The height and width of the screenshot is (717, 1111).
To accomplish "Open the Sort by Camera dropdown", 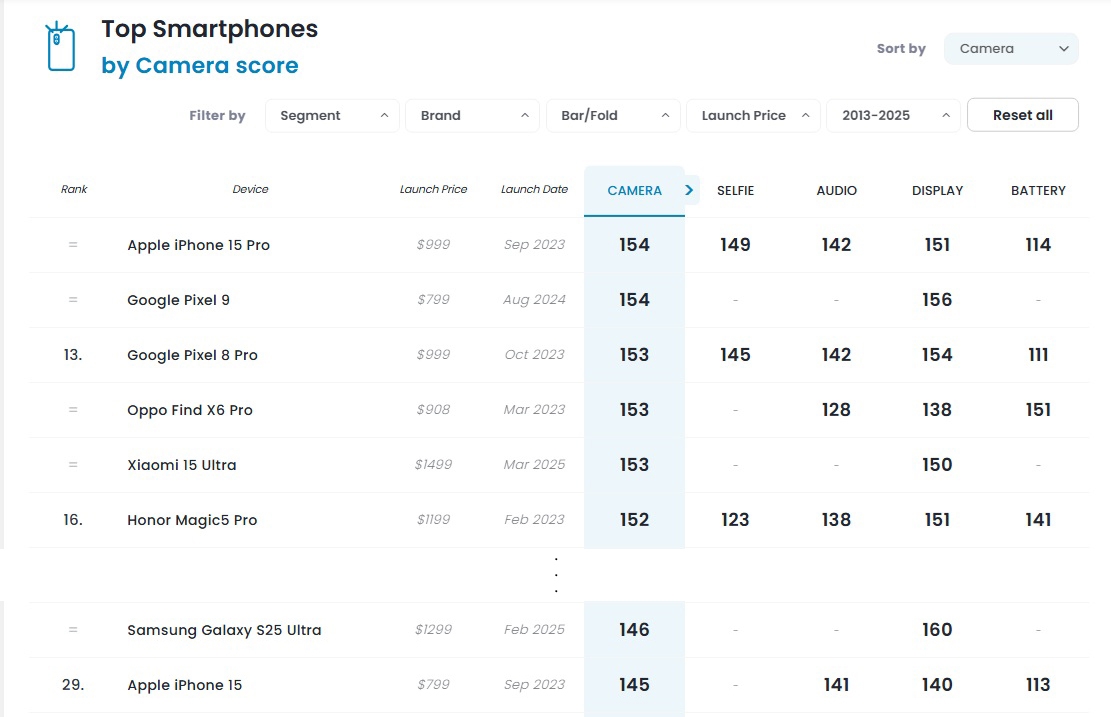I will pos(1011,49).
